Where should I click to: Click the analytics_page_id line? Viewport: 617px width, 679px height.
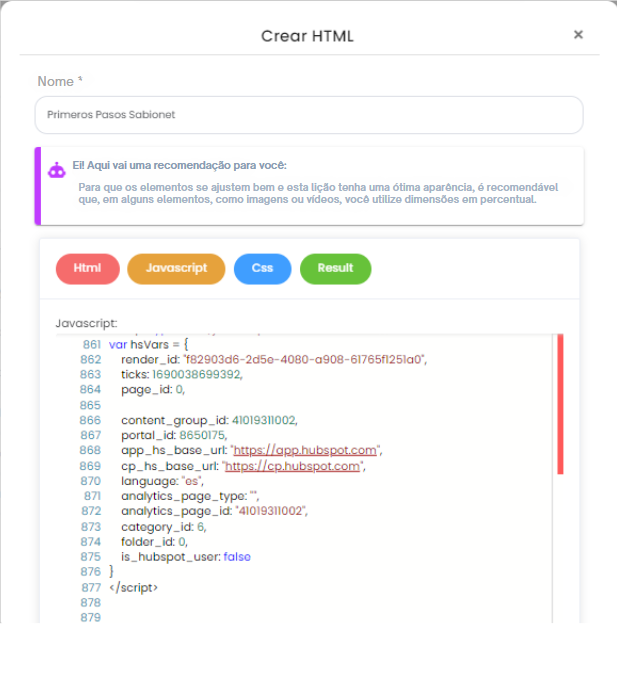coord(214,511)
